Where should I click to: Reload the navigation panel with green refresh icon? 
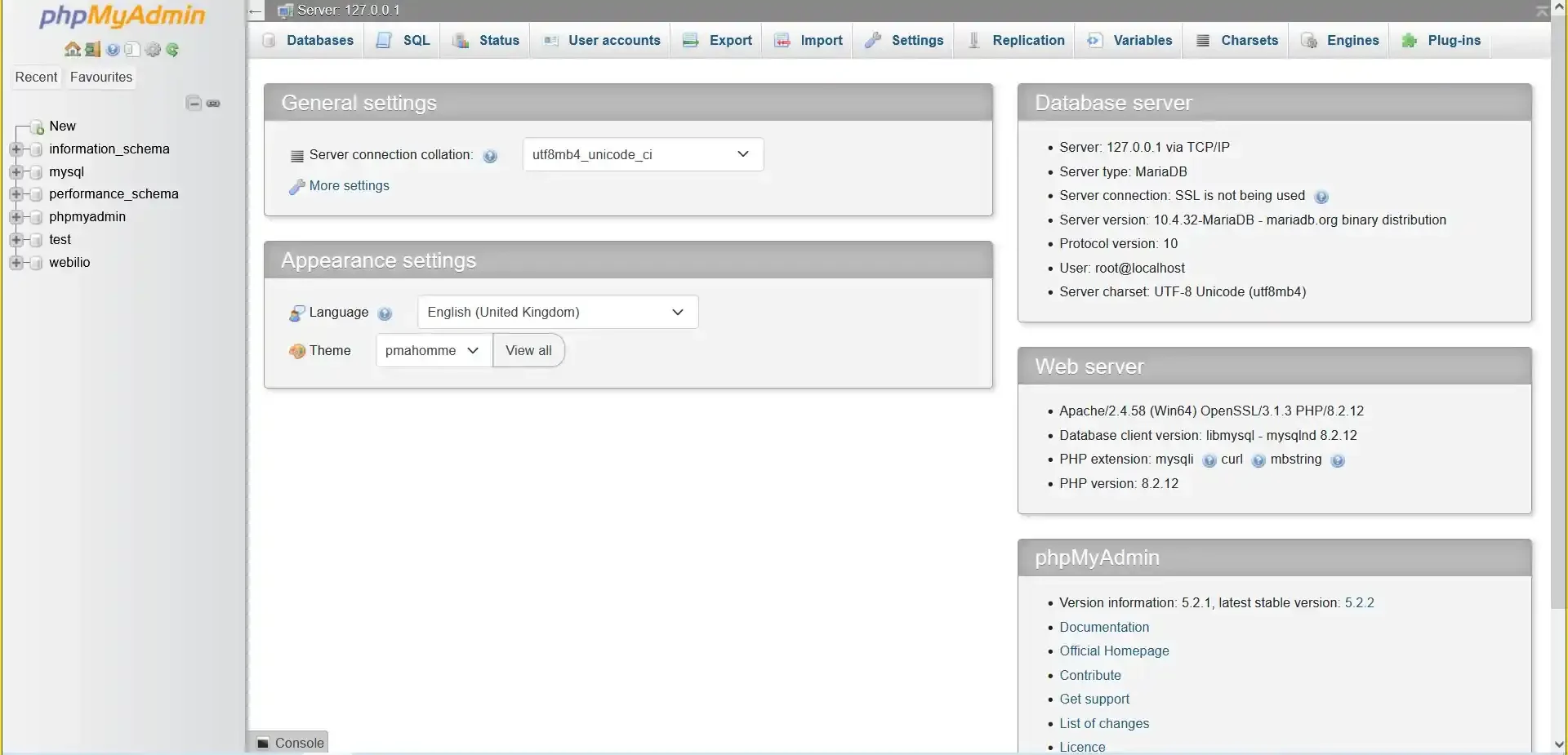pyautogui.click(x=172, y=50)
